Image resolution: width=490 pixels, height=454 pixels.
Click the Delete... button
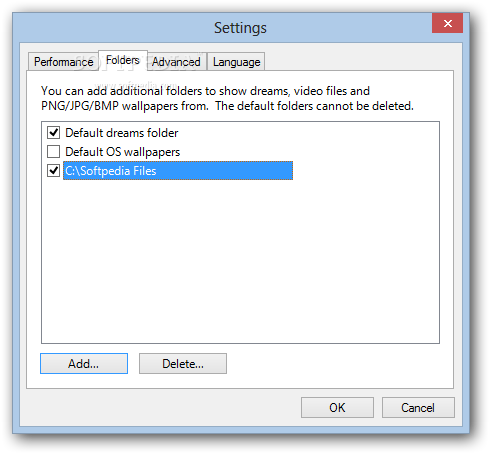(x=183, y=364)
